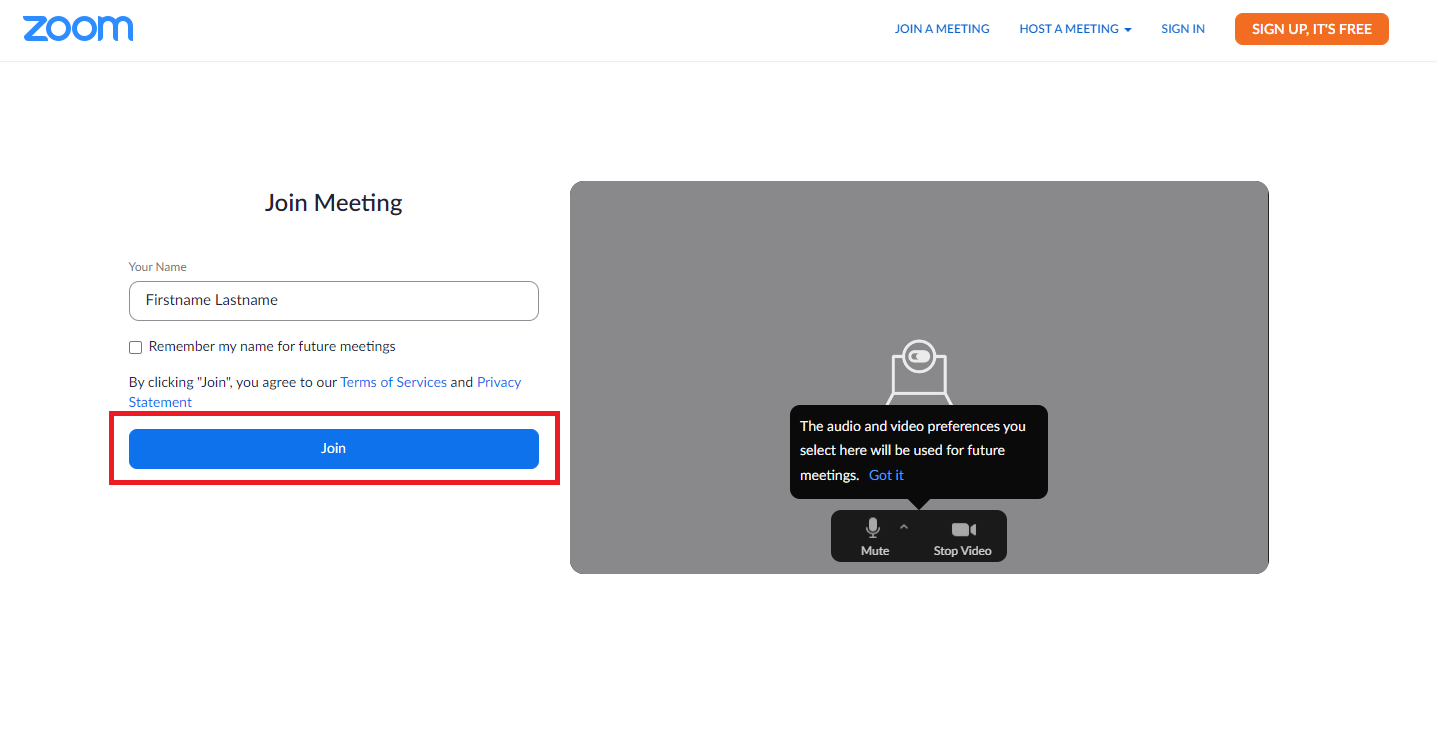1437x750 pixels.
Task: Open JOIN A MEETING in top navigation
Action: (941, 29)
